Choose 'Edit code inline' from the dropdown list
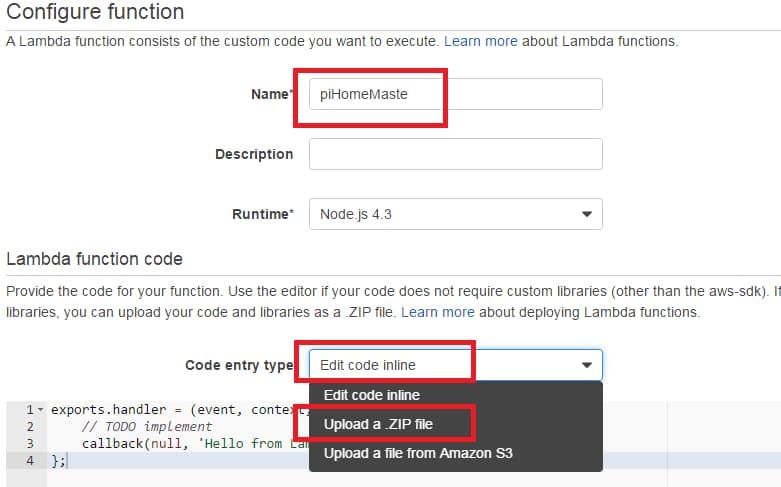The height and width of the screenshot is (487, 781). (371, 395)
